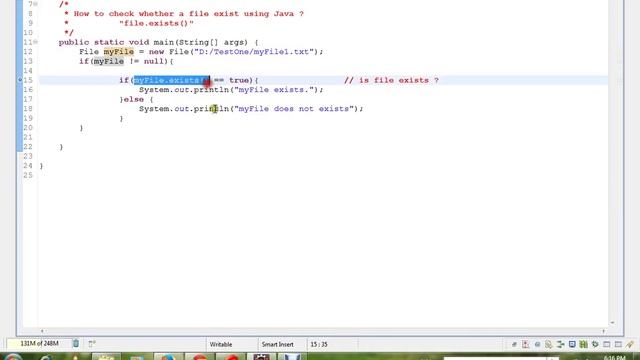This screenshot has height=360, width=640.
Task: Click the "// is file exists ?" comment
Action: [x=391, y=80]
